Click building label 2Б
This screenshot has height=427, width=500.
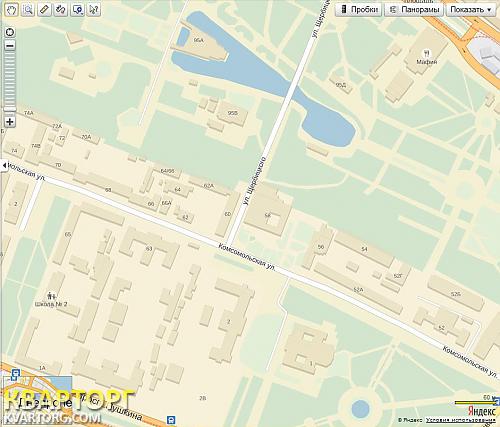click(x=202, y=398)
